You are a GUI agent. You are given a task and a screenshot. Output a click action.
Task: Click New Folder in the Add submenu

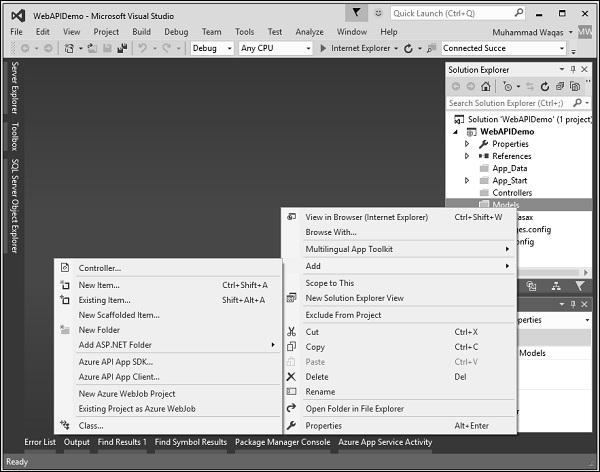99,330
